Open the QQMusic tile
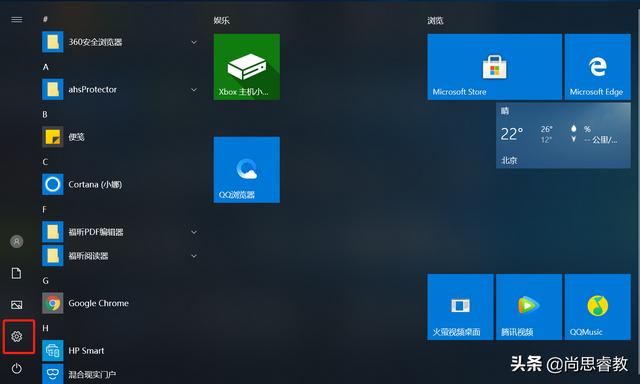The image size is (640, 384). tap(598, 307)
